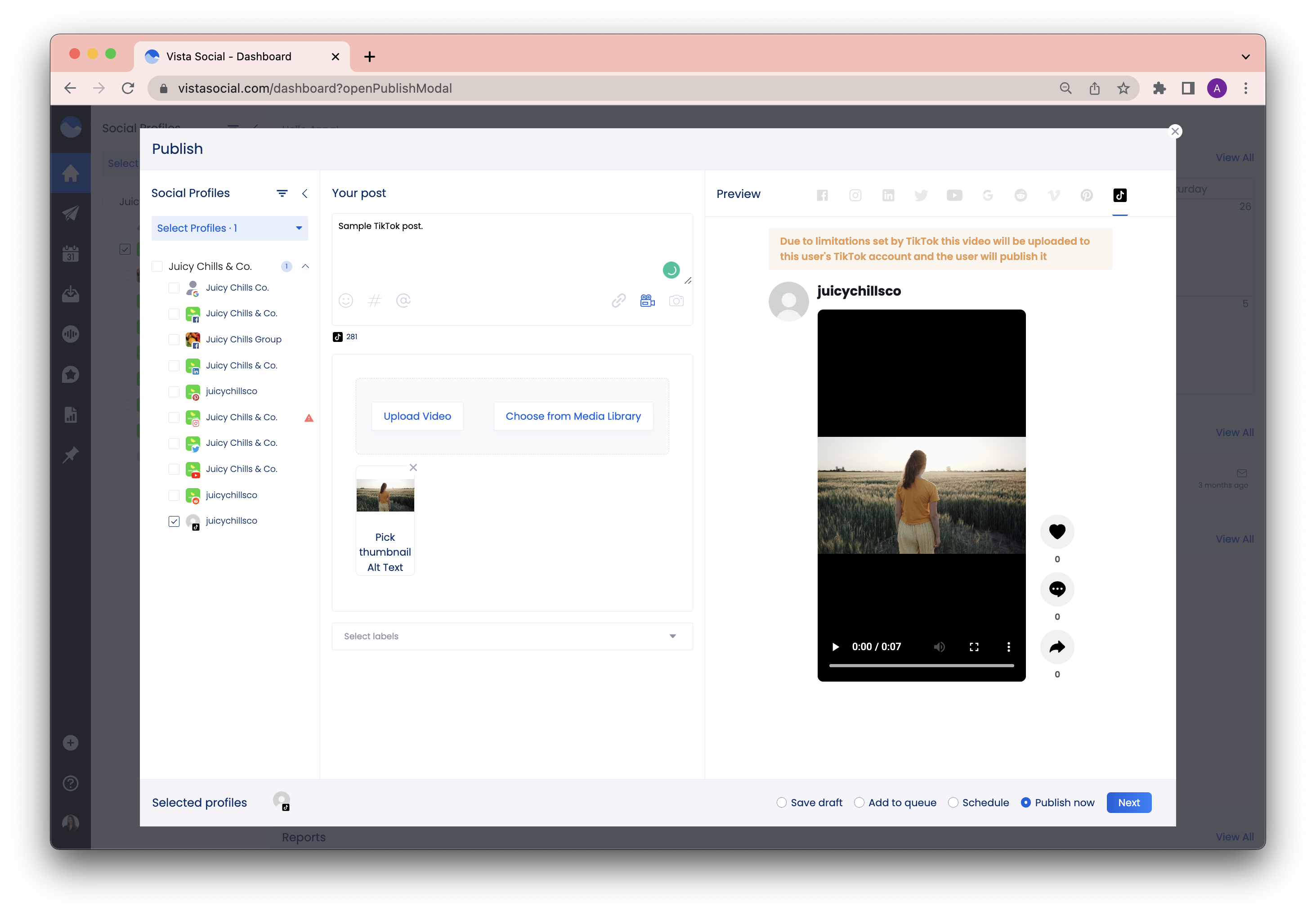
Task: Click the comment bubble icon in preview
Action: tap(1057, 589)
